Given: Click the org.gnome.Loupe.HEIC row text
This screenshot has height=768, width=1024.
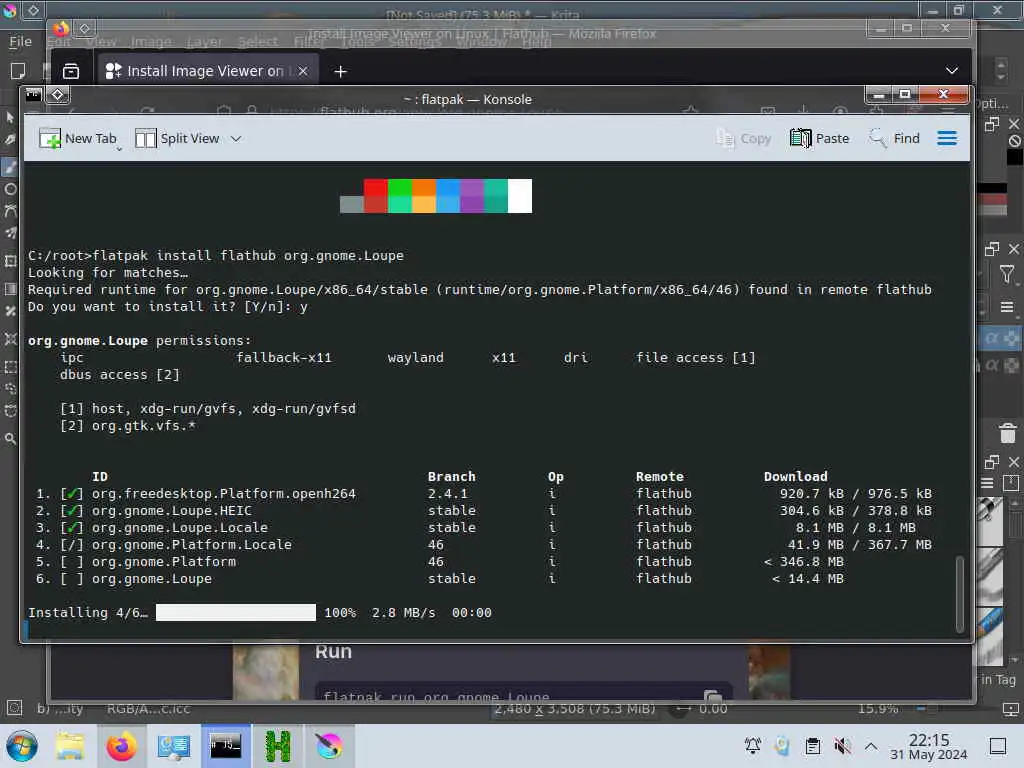Looking at the screenshot, I should click(171, 511).
